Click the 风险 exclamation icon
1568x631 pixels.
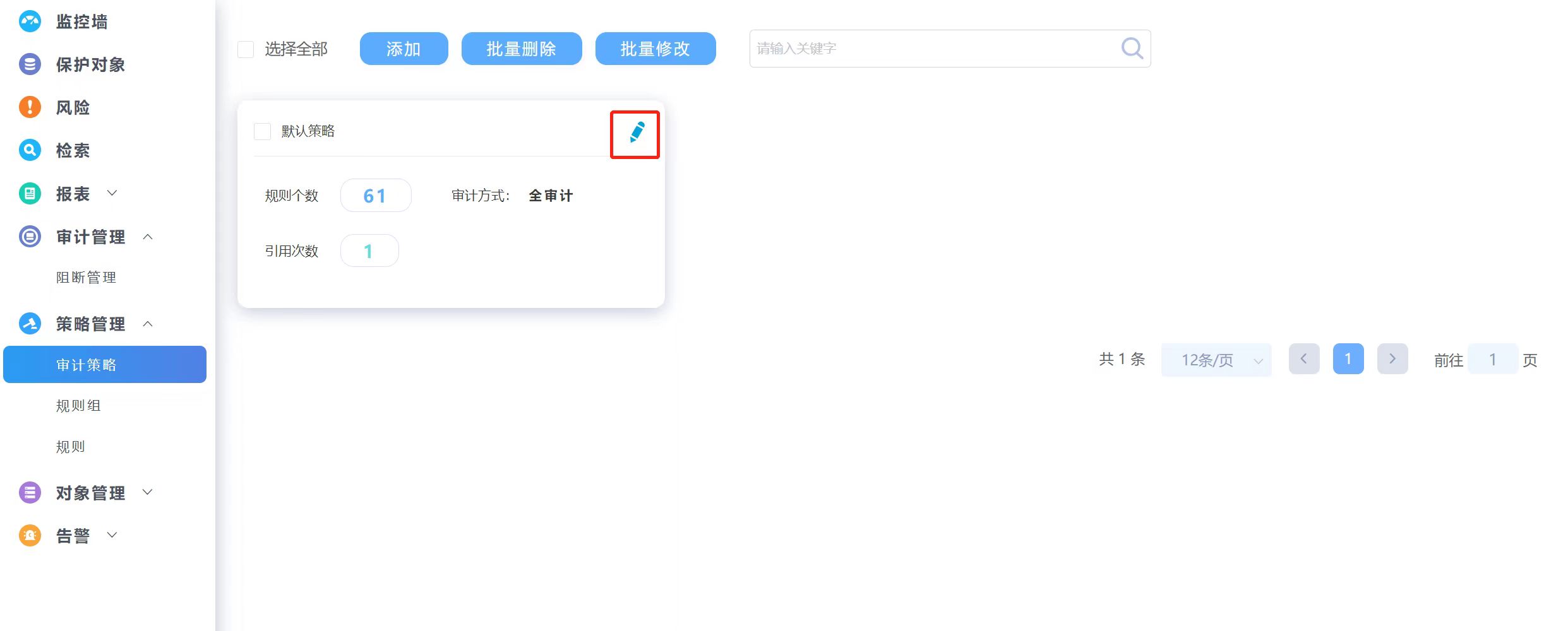pos(30,107)
